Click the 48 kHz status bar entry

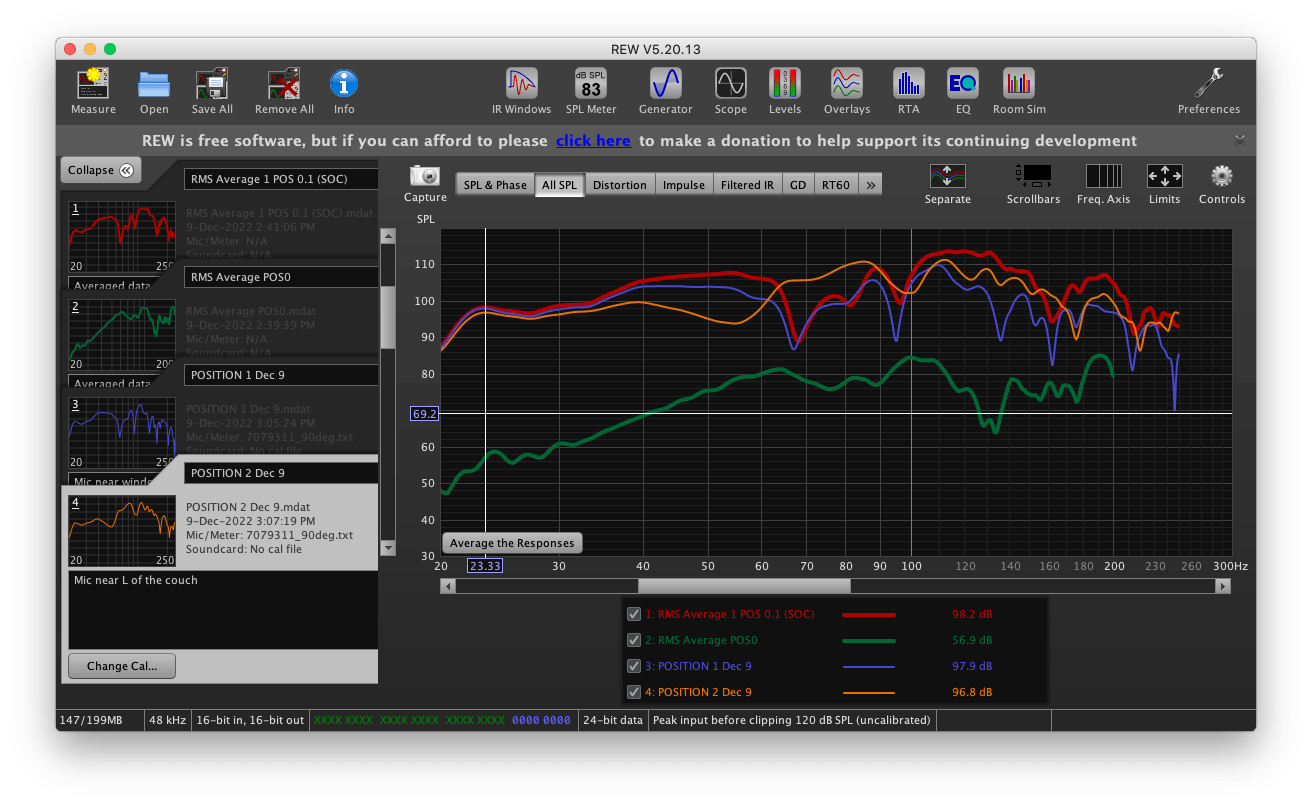pos(168,720)
